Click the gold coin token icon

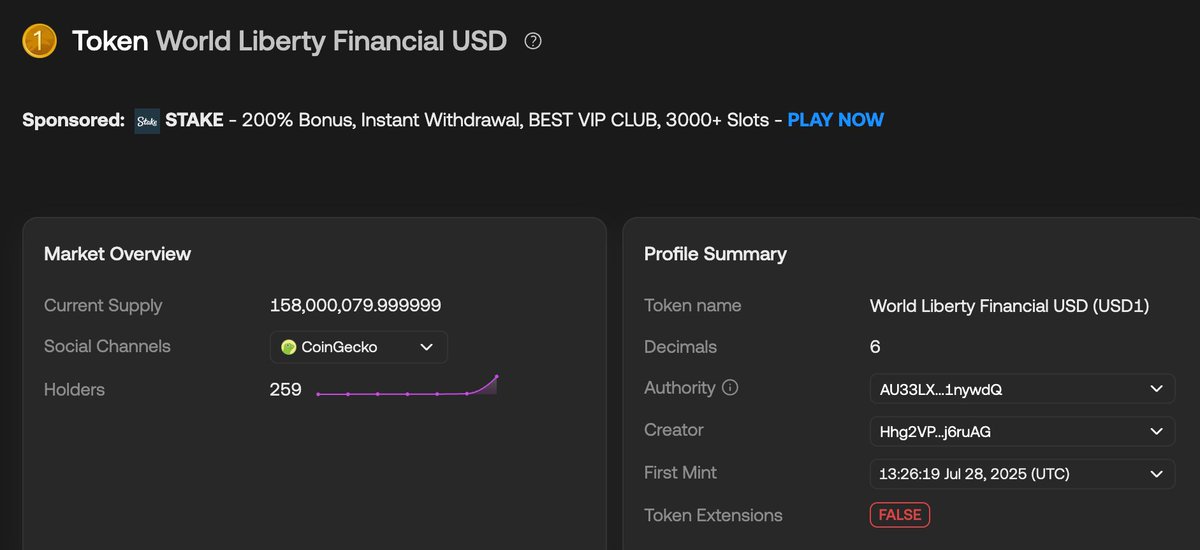(x=38, y=41)
